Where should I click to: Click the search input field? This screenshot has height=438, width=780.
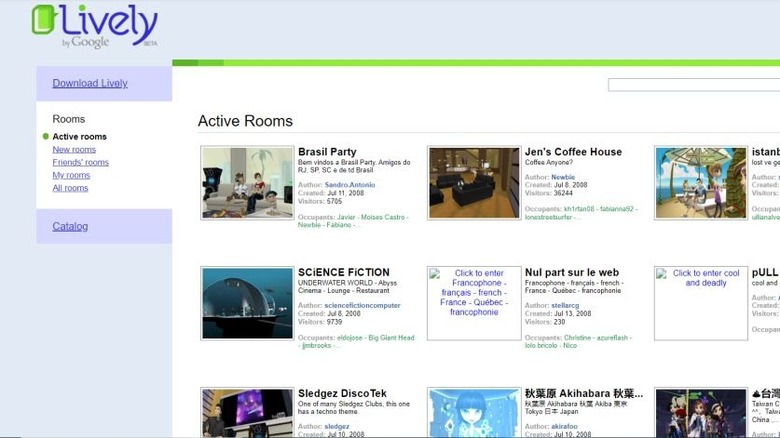pyautogui.click(x=693, y=85)
